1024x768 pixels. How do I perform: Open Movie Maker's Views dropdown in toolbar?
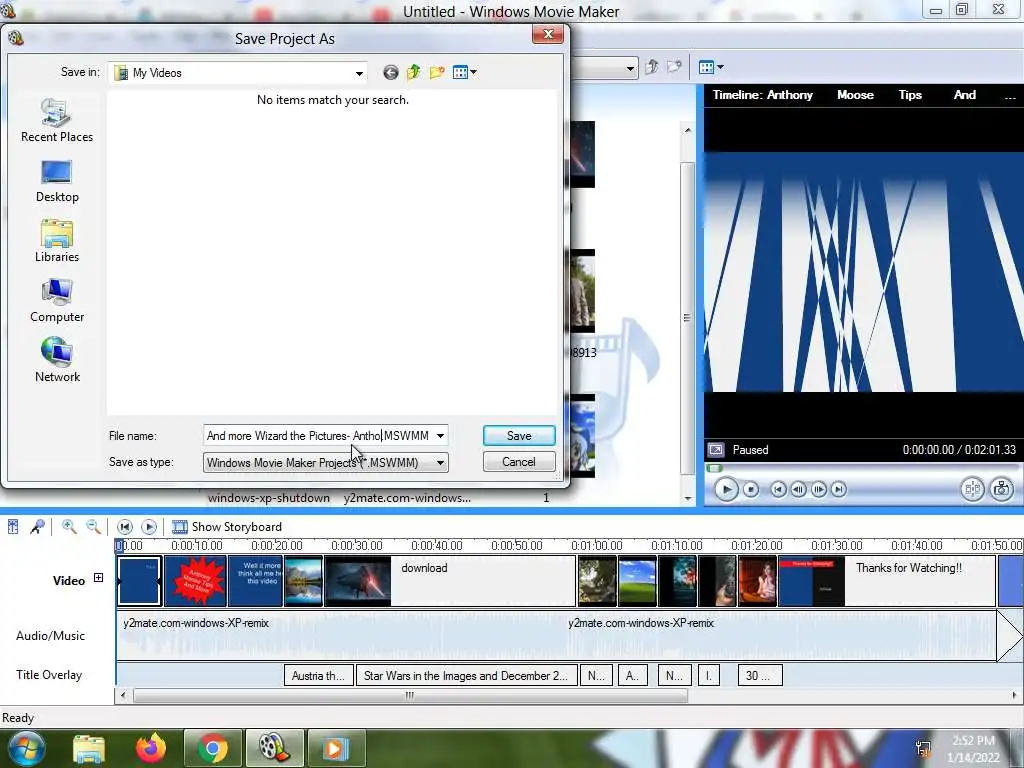tap(711, 67)
